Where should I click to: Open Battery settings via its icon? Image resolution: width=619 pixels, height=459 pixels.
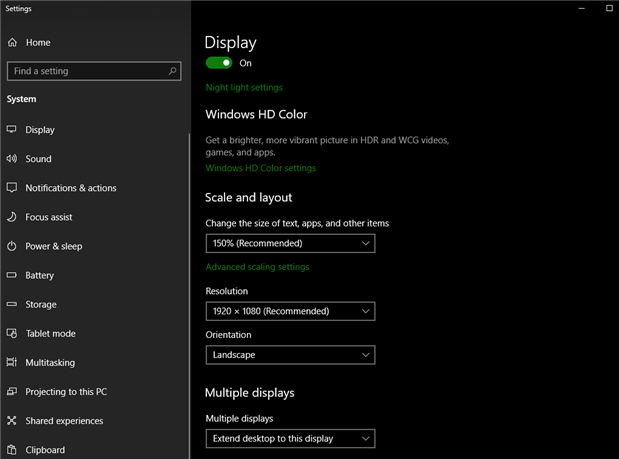(x=12, y=275)
